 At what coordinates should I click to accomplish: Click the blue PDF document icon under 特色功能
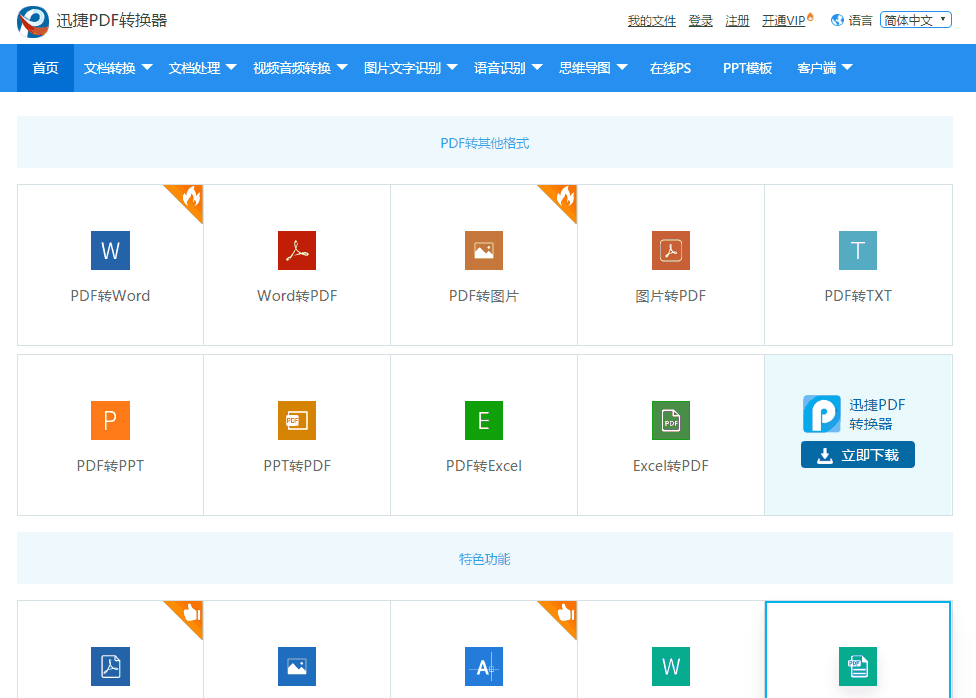pos(110,666)
